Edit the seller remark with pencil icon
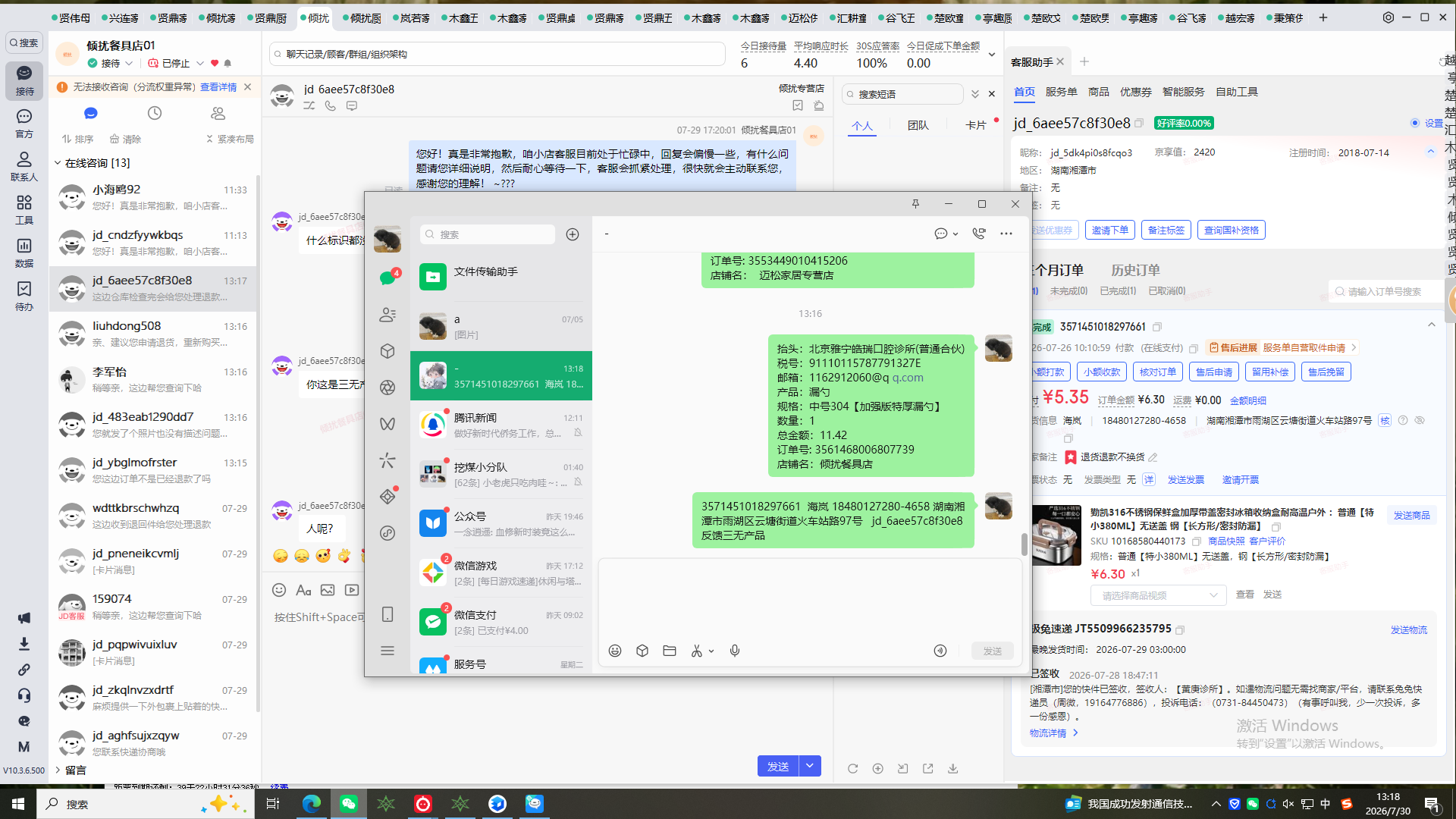 (1153, 457)
